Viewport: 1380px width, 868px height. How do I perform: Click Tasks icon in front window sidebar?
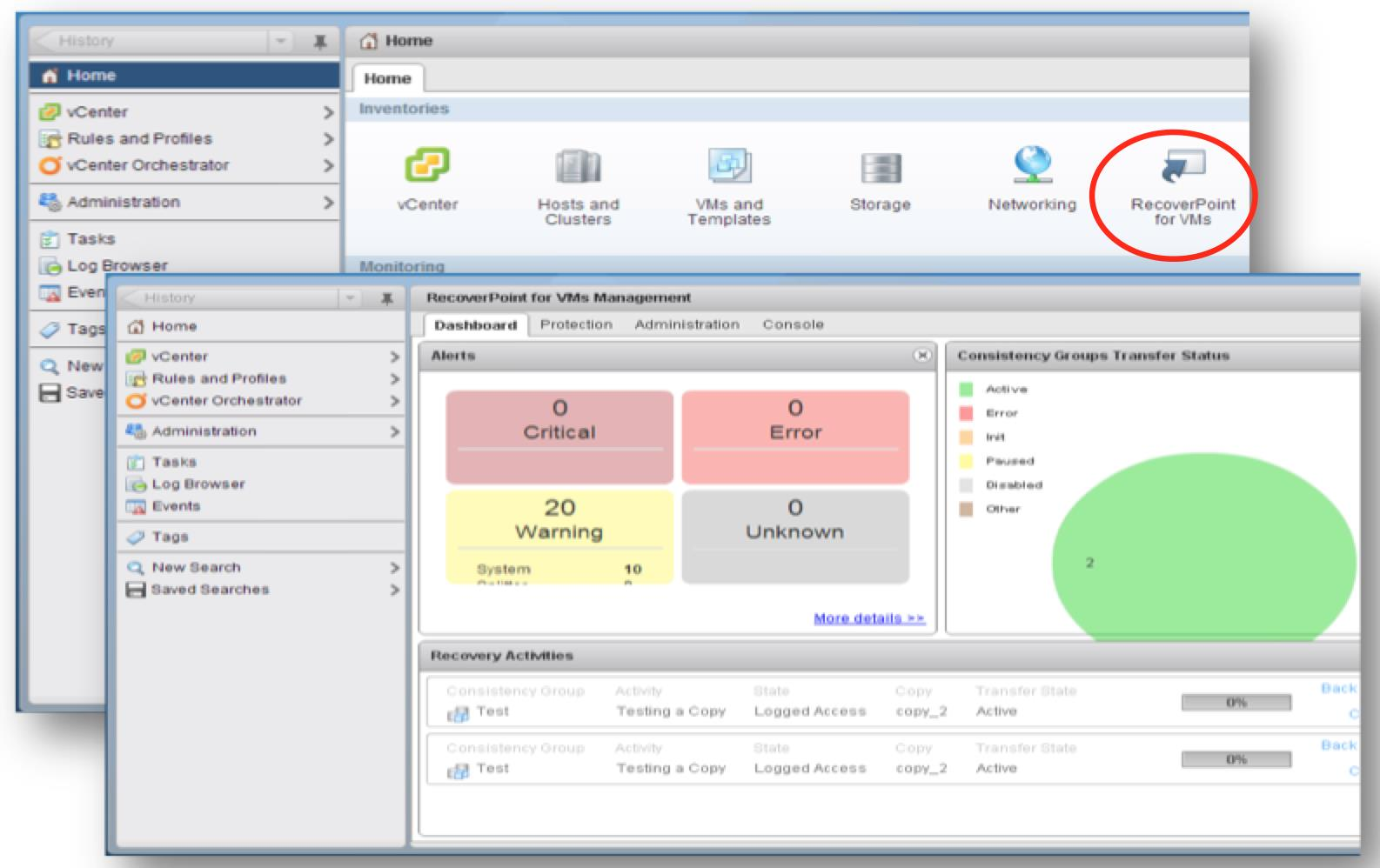tap(135, 462)
